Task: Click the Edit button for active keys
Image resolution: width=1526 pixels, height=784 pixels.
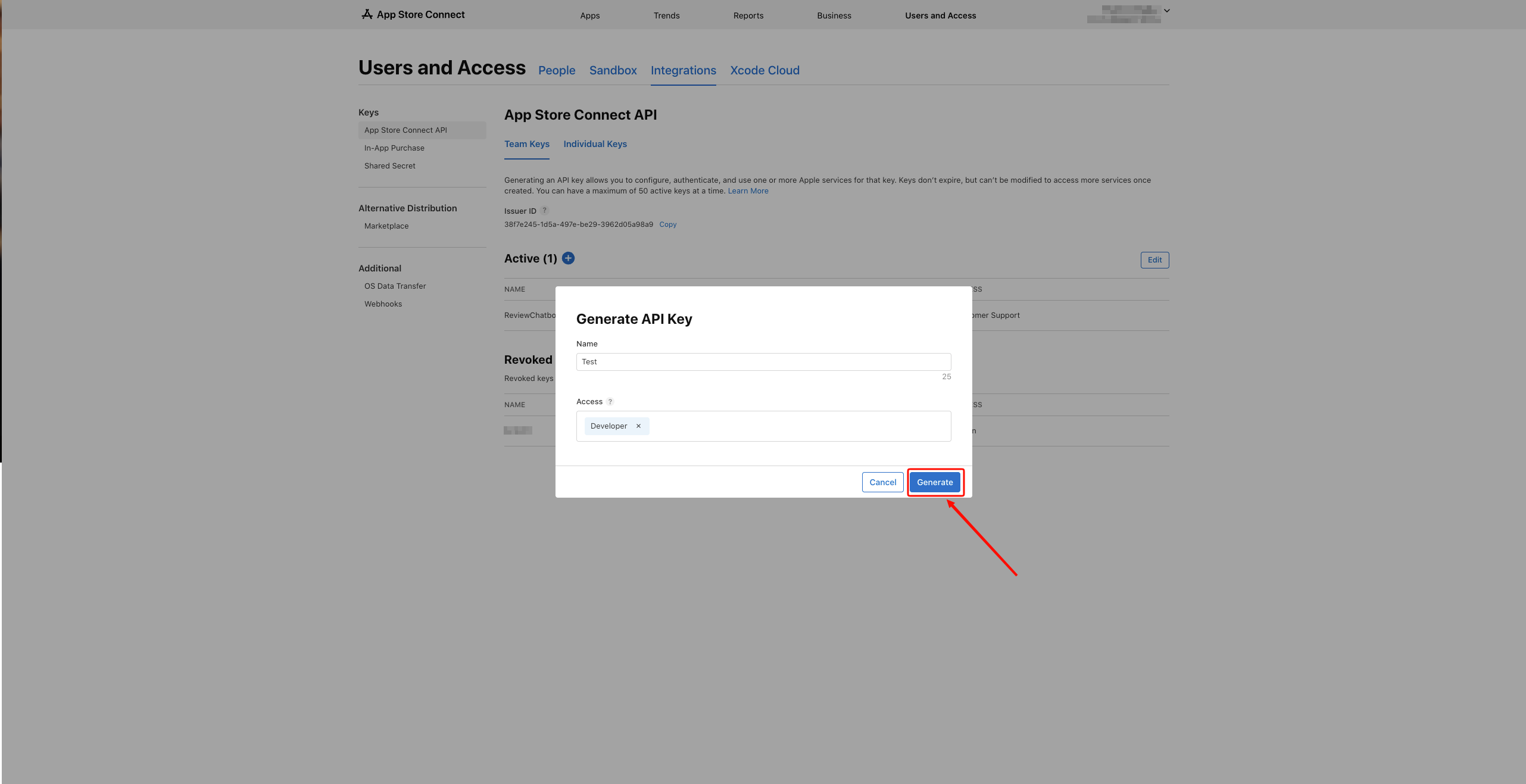Action: click(1154, 260)
